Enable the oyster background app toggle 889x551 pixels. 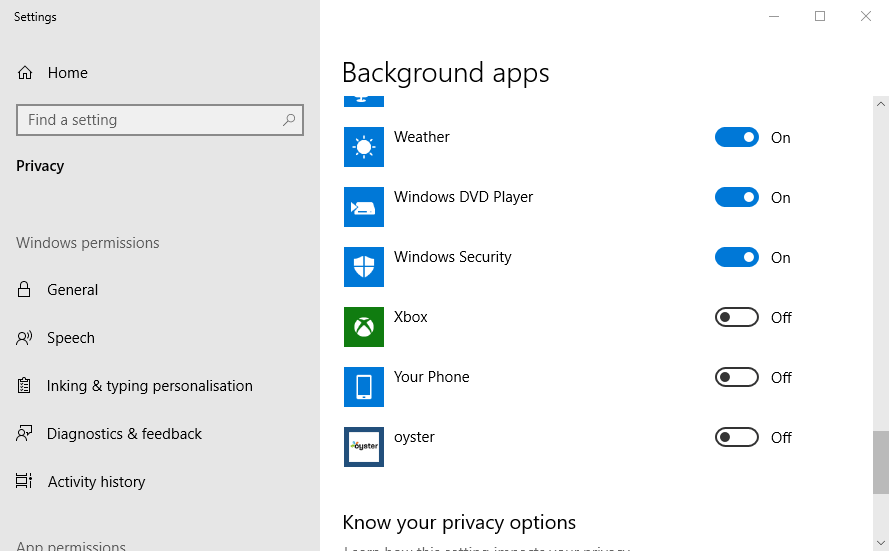[x=737, y=438]
